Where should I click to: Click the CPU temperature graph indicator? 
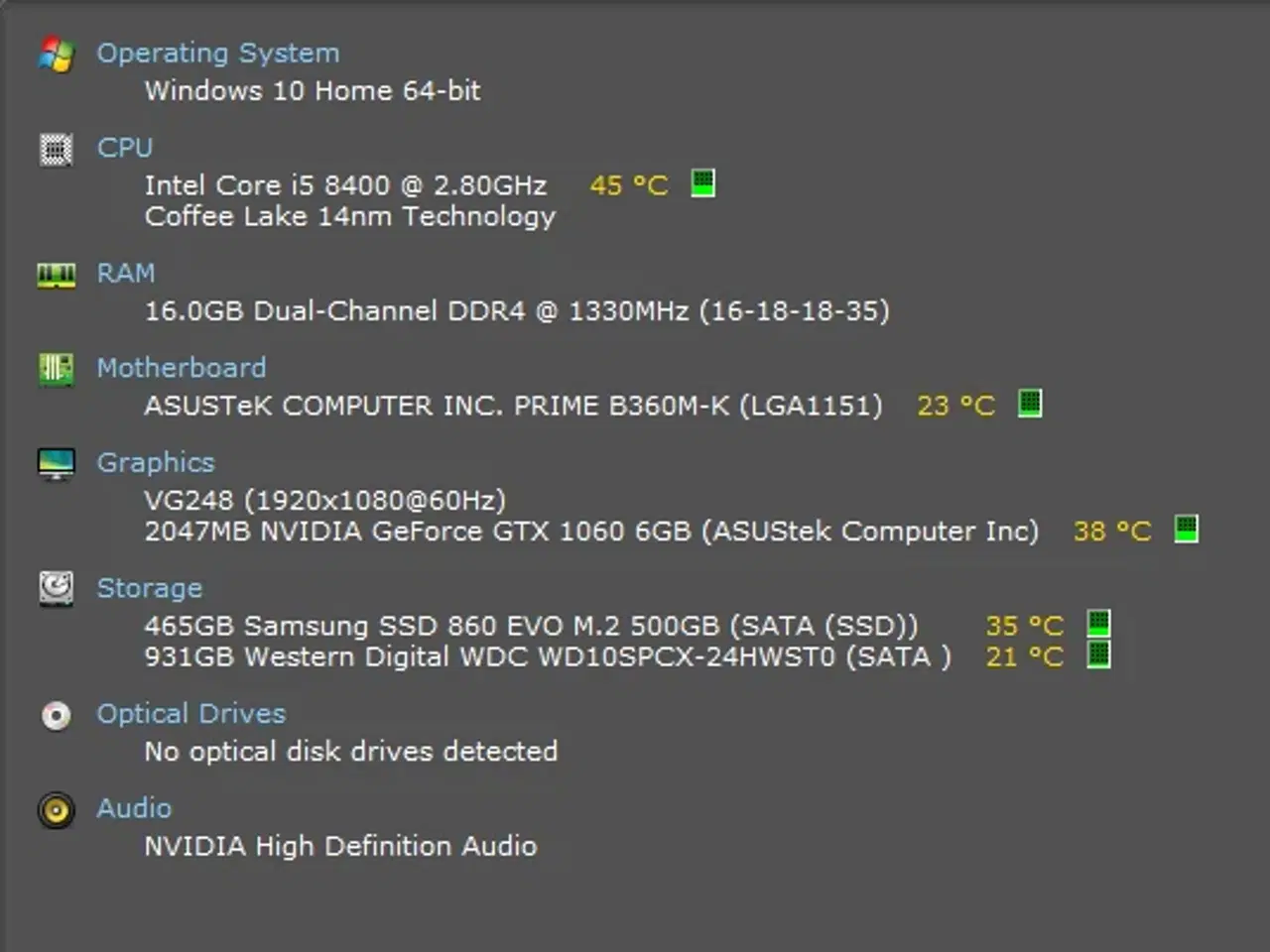tap(703, 184)
